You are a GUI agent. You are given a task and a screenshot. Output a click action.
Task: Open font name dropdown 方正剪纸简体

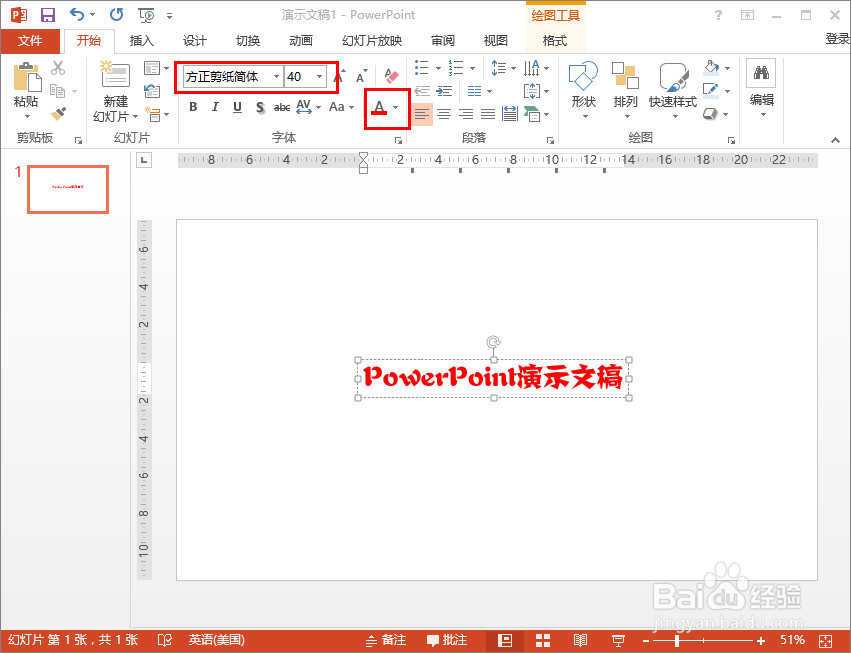(276, 77)
